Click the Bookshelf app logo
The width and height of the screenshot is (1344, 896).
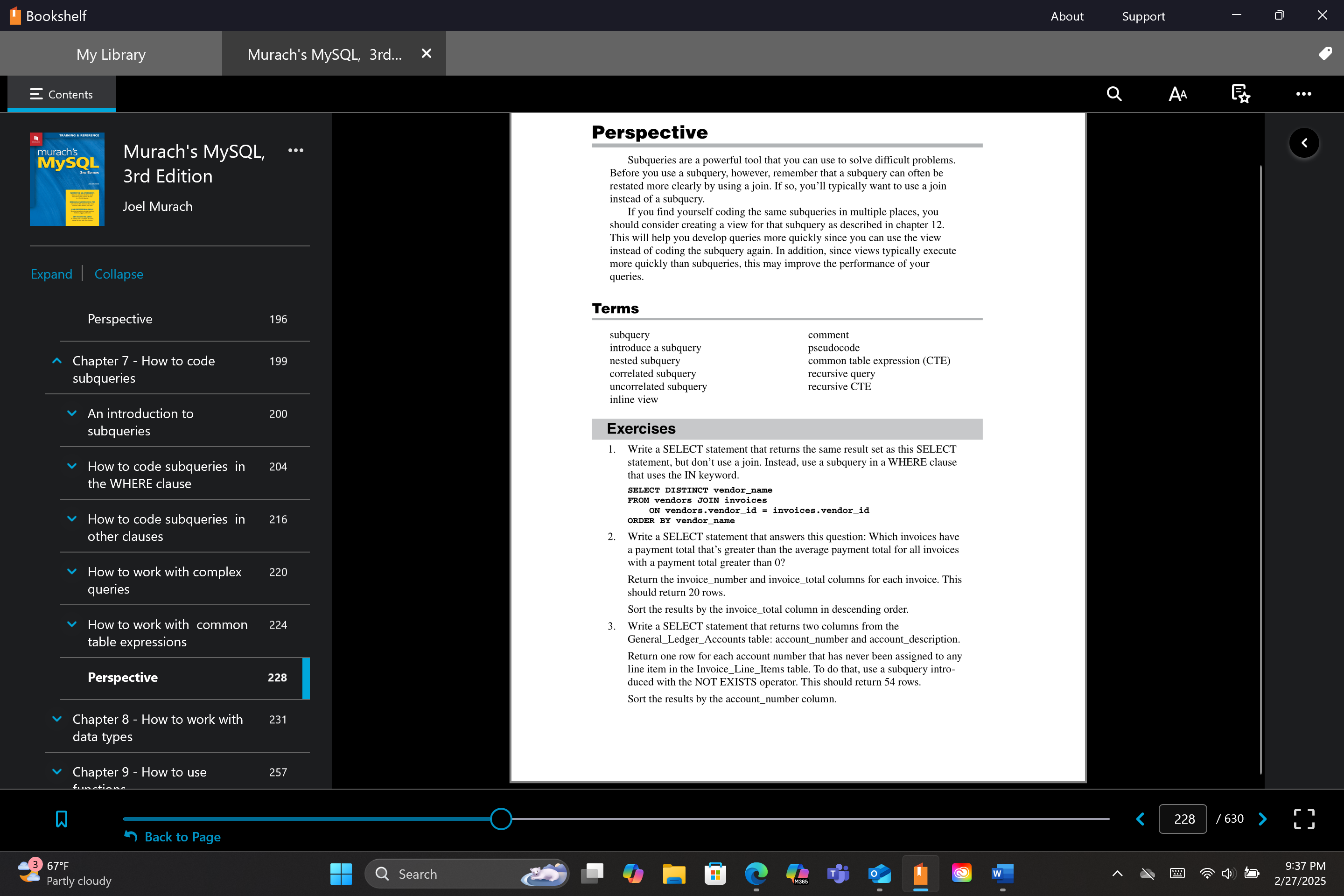pyautogui.click(x=15, y=15)
